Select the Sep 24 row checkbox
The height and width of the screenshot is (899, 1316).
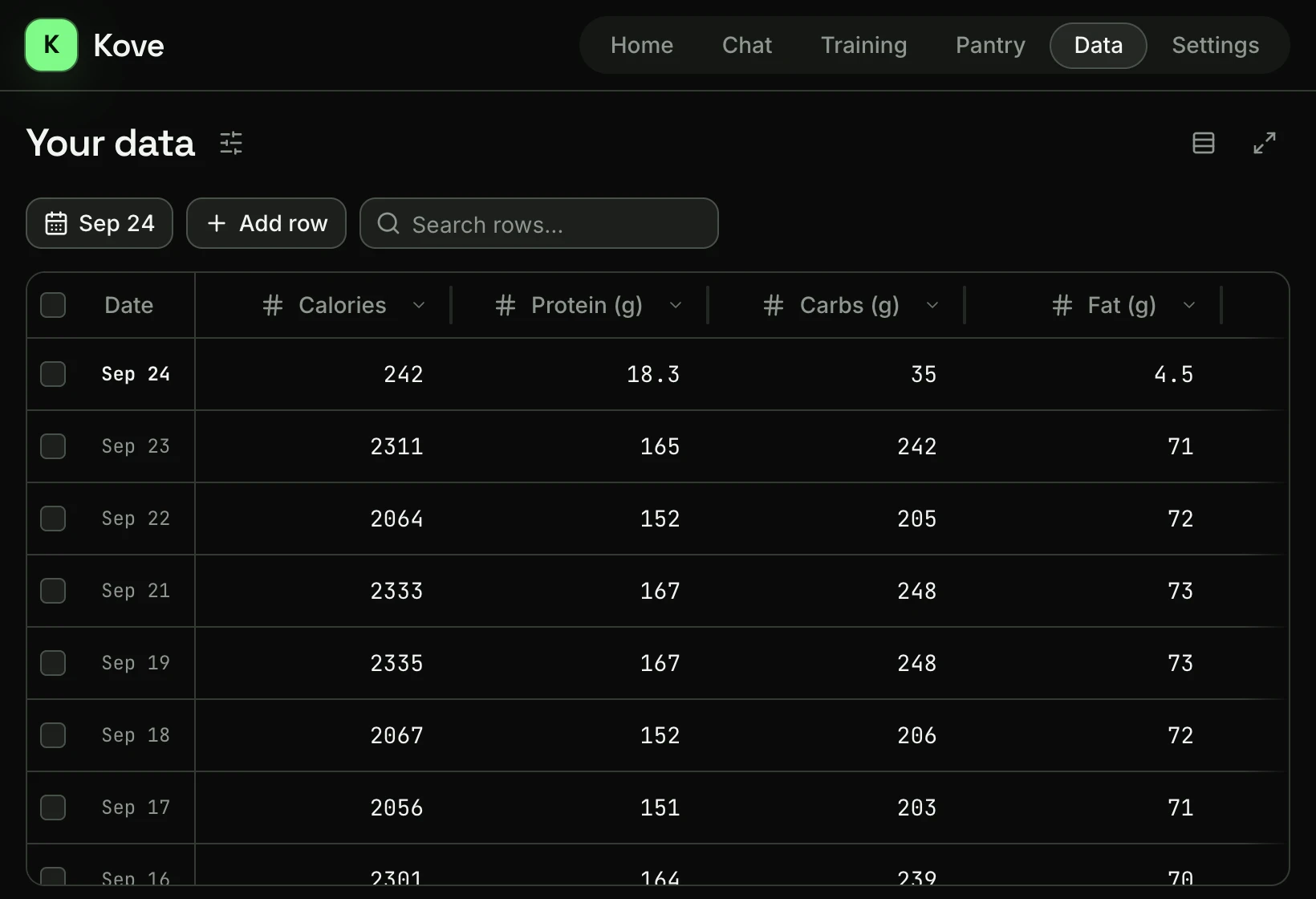tap(53, 374)
